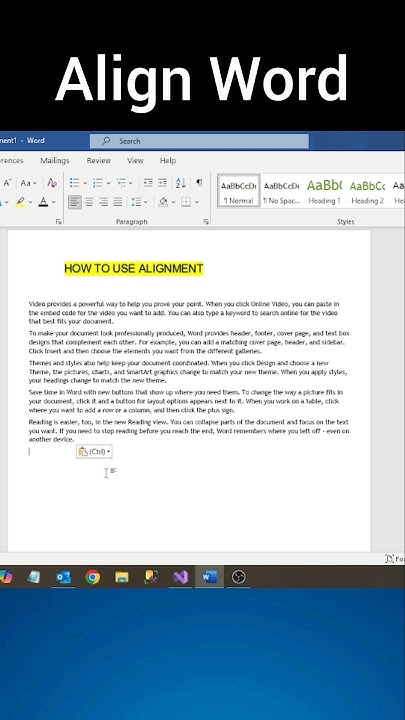Click the Change Case Aa icon
This screenshot has height=720, width=405.
pos(25,183)
